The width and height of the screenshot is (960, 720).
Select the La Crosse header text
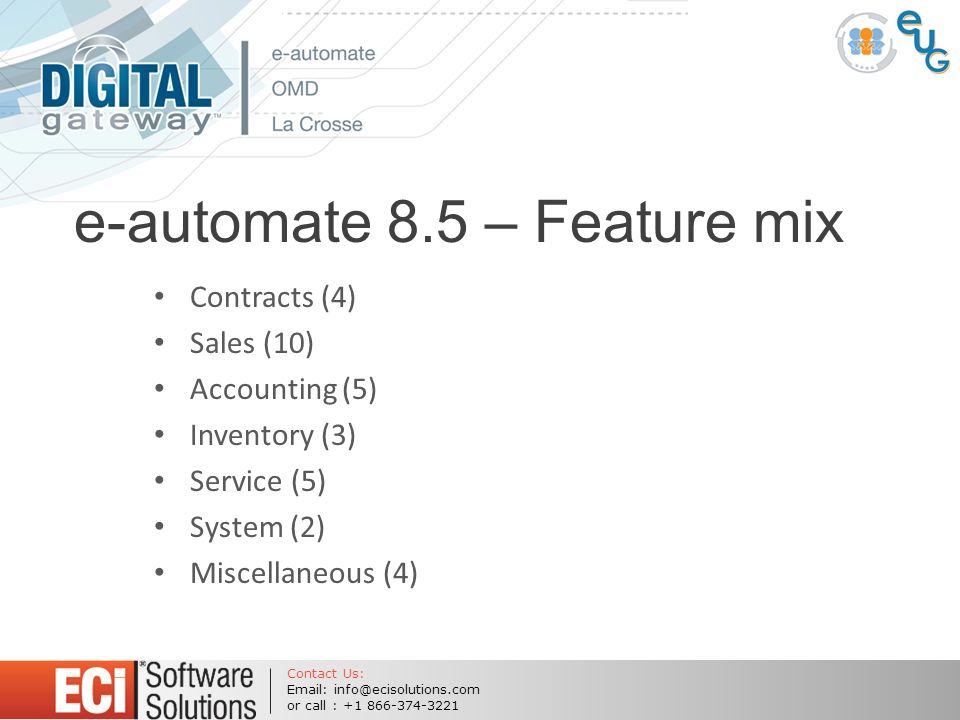(x=317, y=124)
